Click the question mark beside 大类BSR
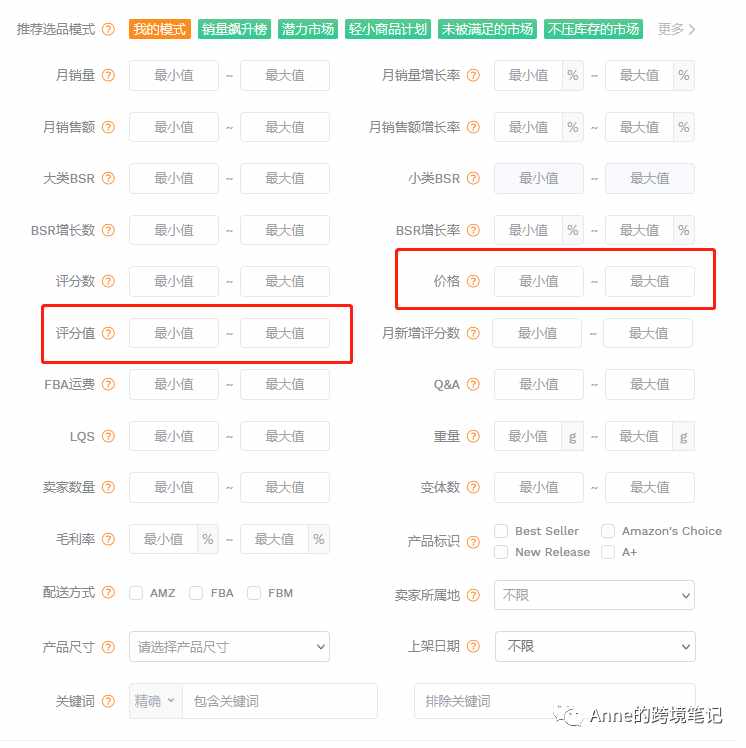 (108, 178)
